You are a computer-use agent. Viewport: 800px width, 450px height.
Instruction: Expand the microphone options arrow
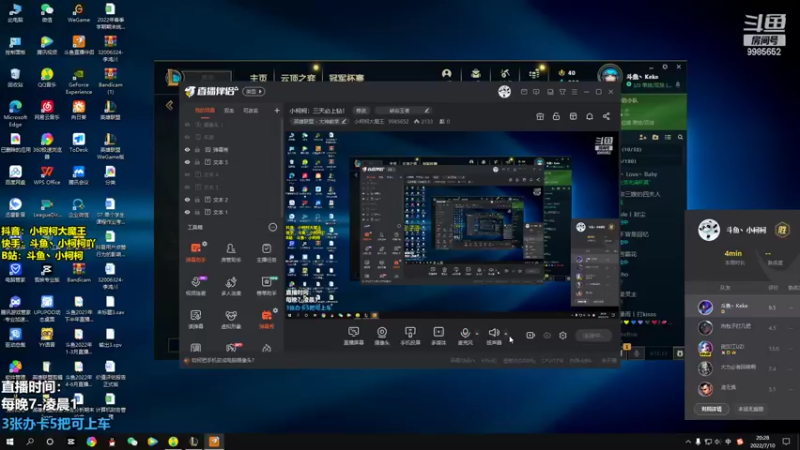tap(477, 333)
